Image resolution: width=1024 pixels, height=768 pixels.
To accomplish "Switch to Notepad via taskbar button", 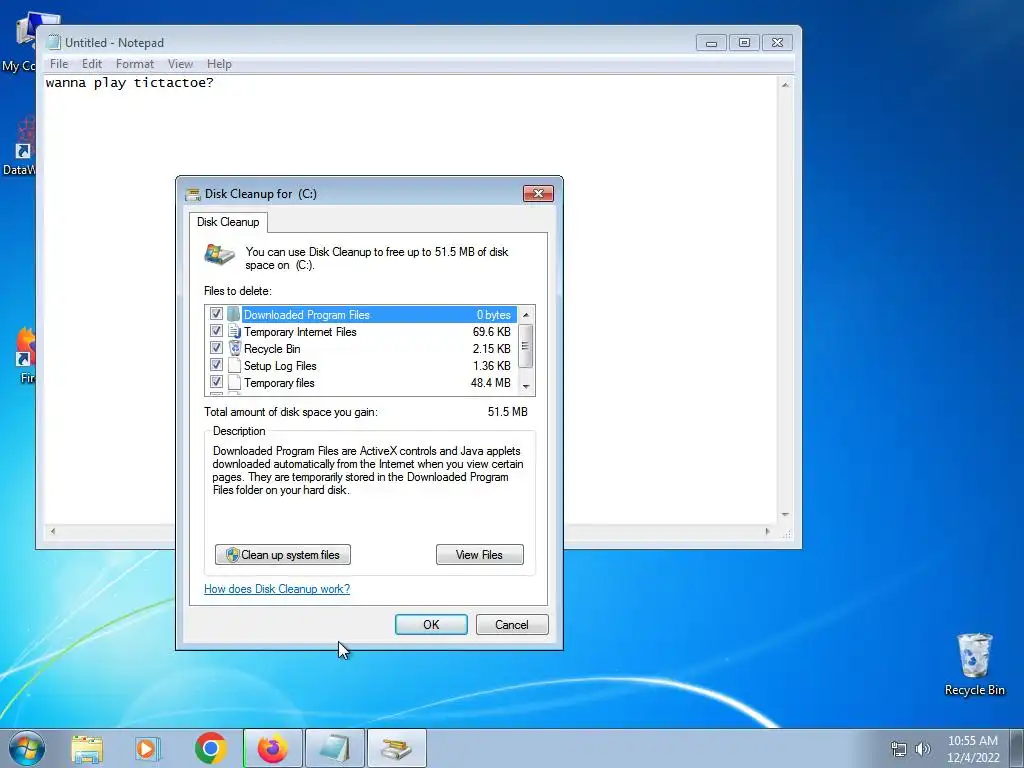I will tap(334, 748).
